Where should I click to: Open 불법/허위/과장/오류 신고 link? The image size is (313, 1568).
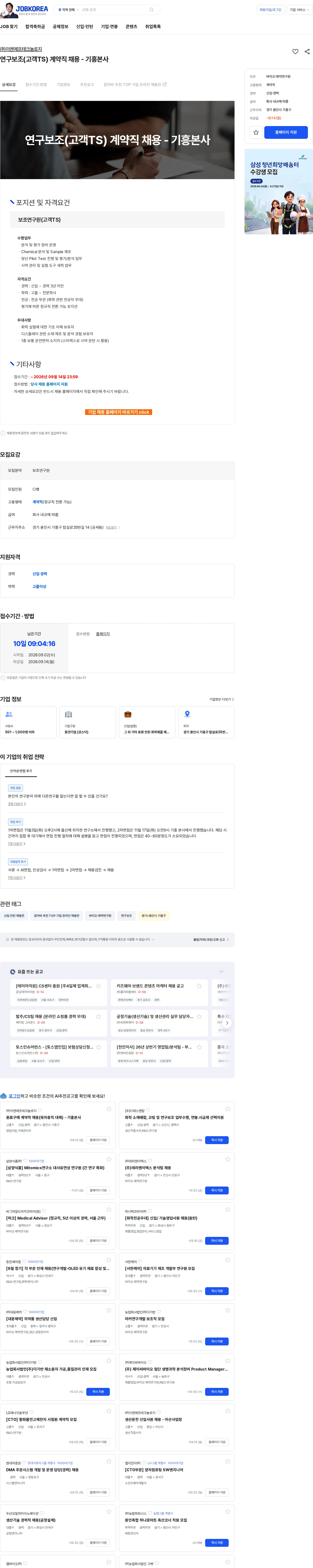click(x=211, y=940)
